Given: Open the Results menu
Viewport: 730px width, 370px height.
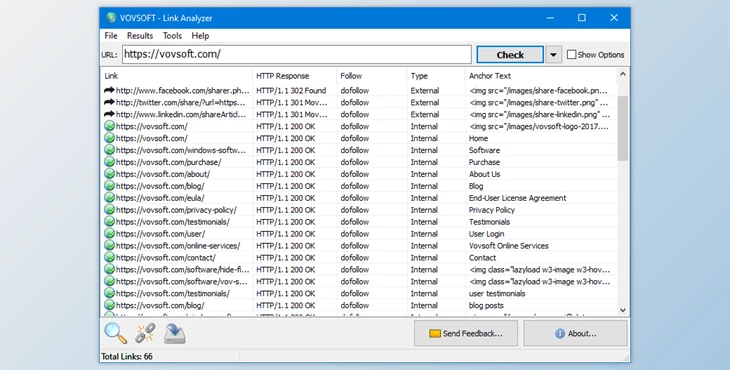Looking at the screenshot, I should coord(140,36).
